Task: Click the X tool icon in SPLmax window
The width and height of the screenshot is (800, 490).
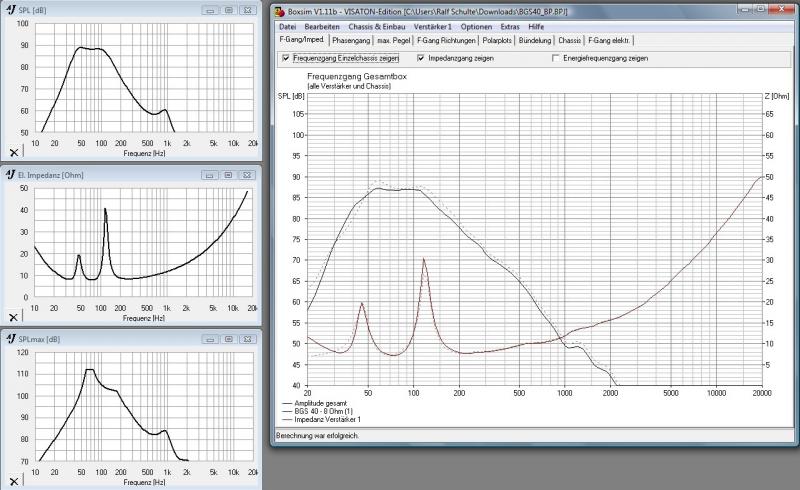Action: (12, 481)
